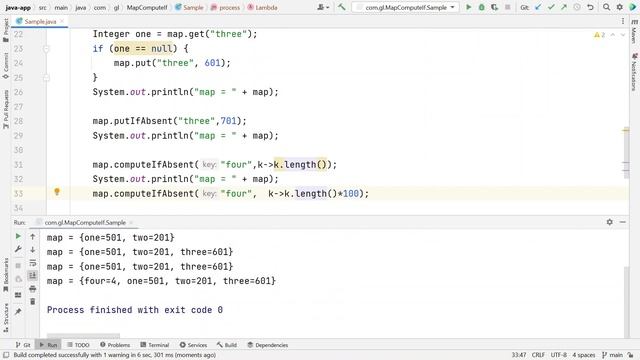Go to the previous highlighted problem arrow
Image resolution: width=640 pixels, height=360 pixels.
(613, 35)
